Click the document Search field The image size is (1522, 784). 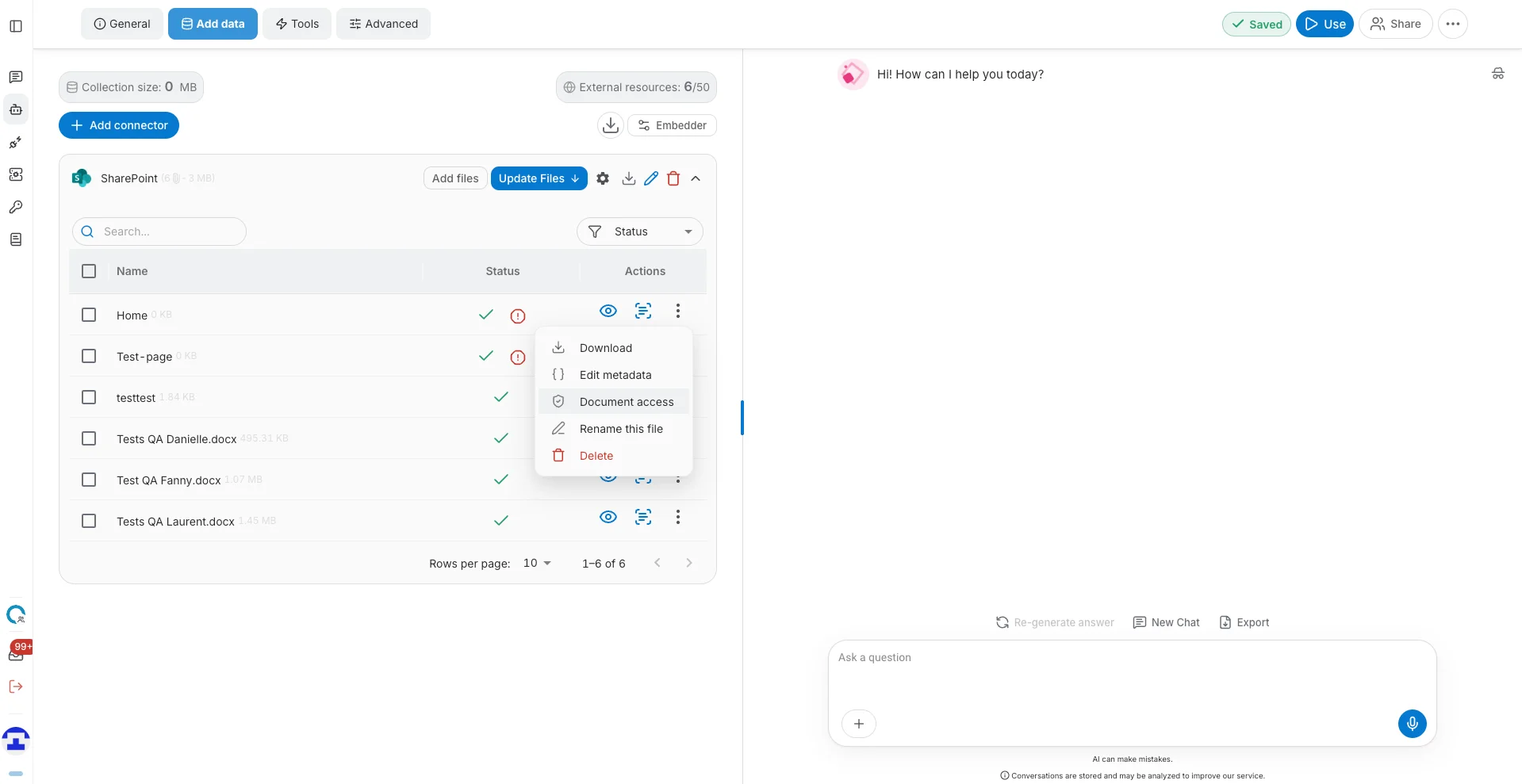click(159, 231)
